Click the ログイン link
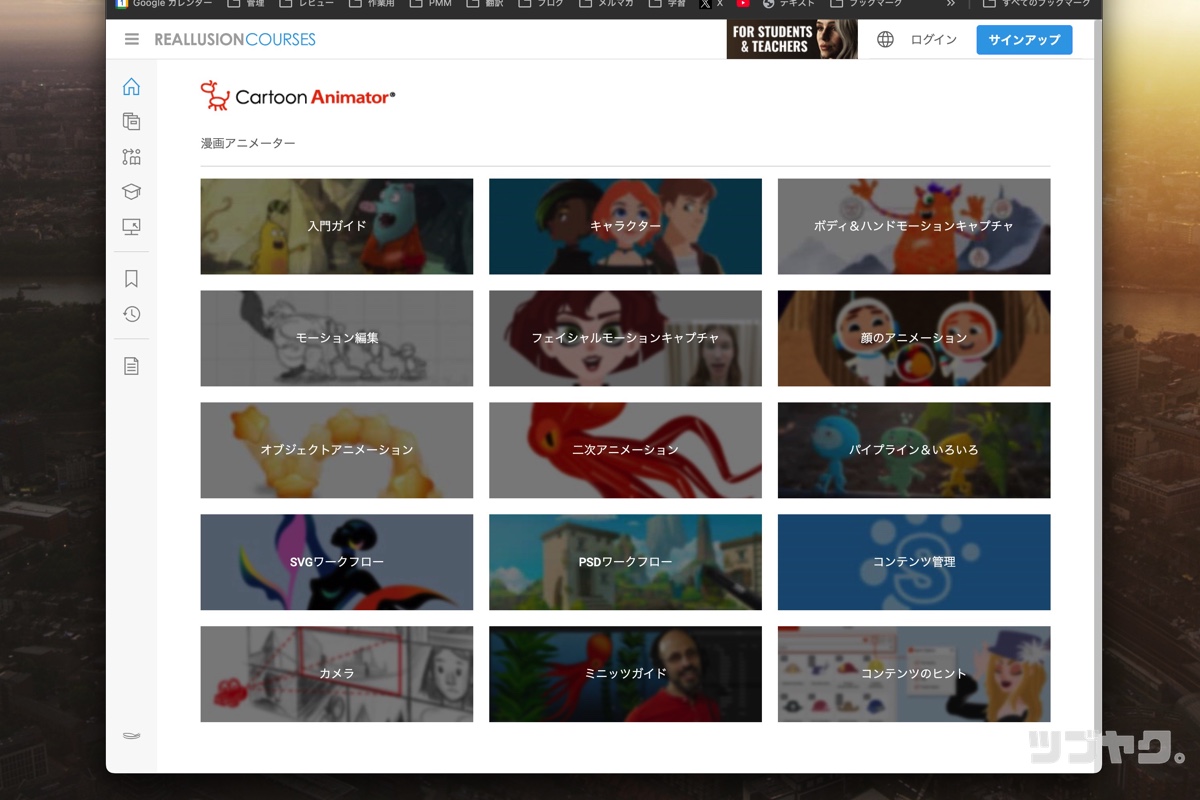Viewport: 1200px width, 800px height. (x=933, y=40)
